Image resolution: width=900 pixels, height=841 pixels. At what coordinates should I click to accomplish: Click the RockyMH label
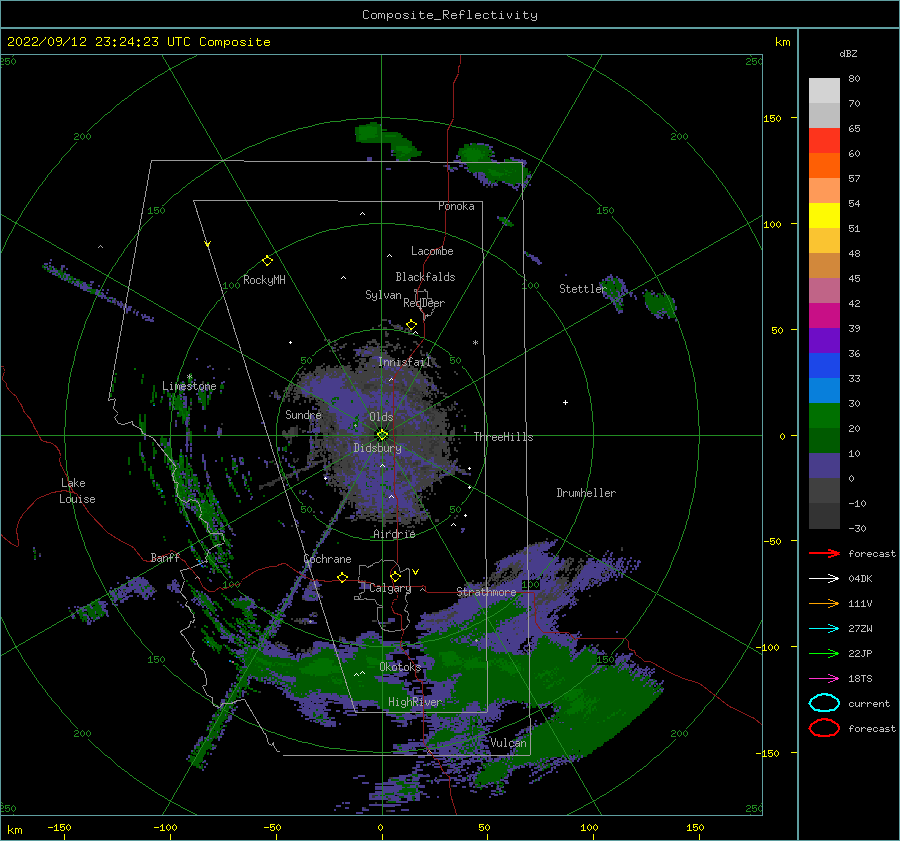point(264,280)
